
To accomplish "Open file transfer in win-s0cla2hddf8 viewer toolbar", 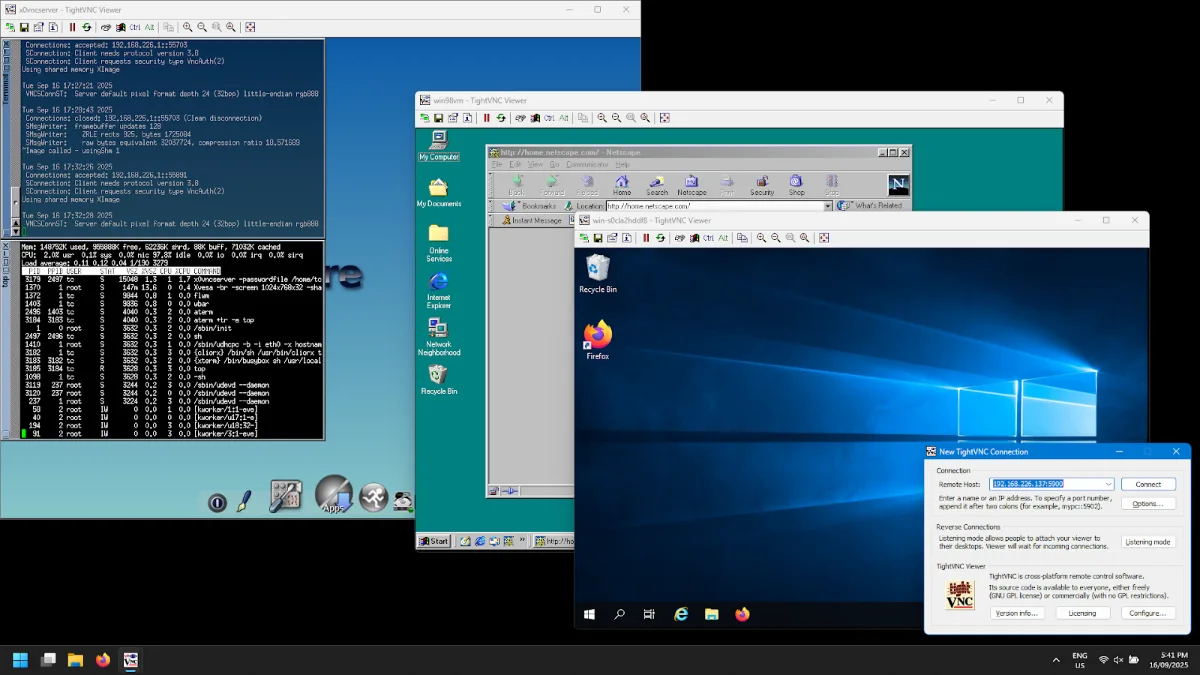I will pos(742,238).
